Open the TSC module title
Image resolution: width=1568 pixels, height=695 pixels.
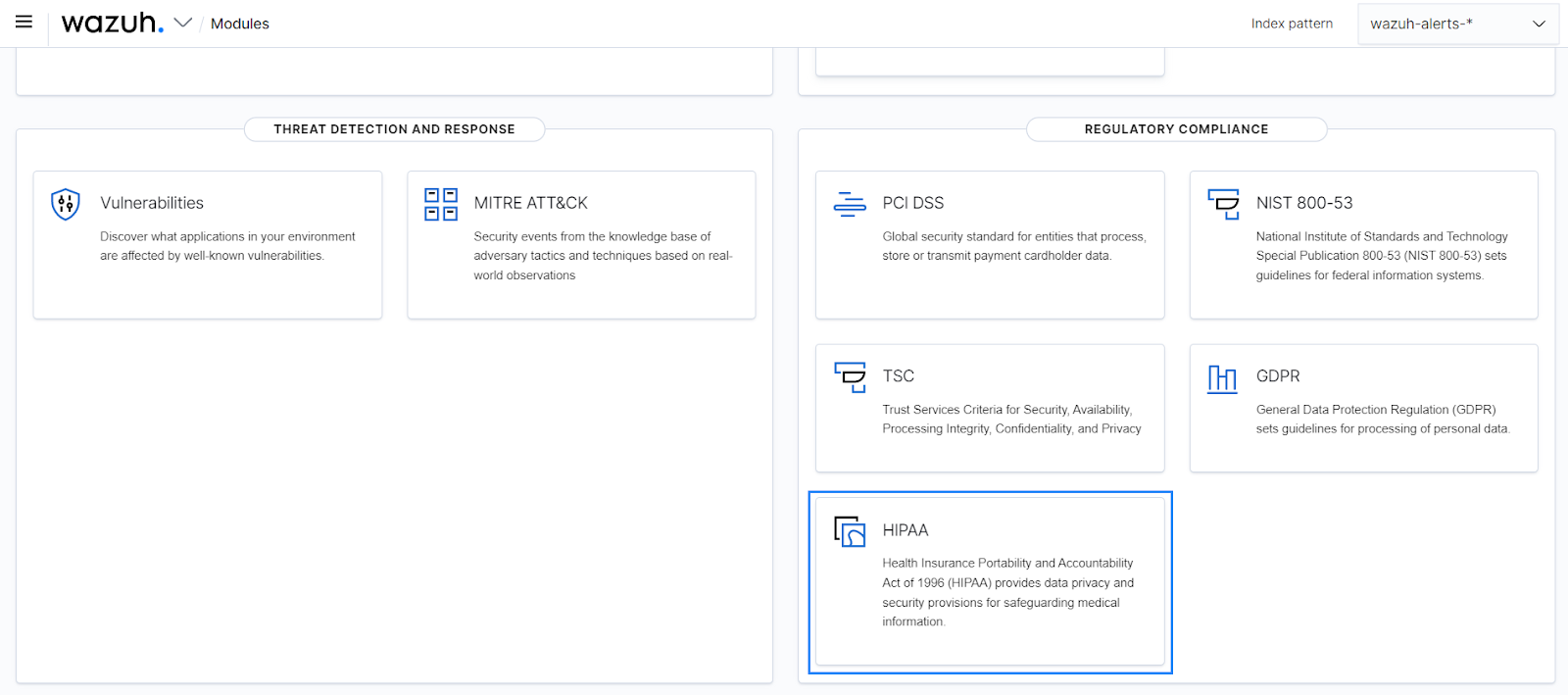point(899,376)
